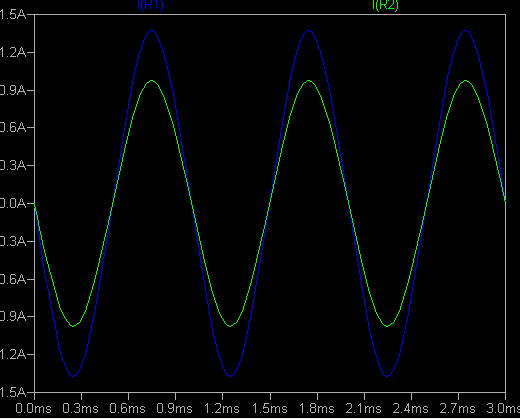Click the 3.0ms time axis label
Screen dimensions: 520x419
pyautogui.click(x=503, y=409)
